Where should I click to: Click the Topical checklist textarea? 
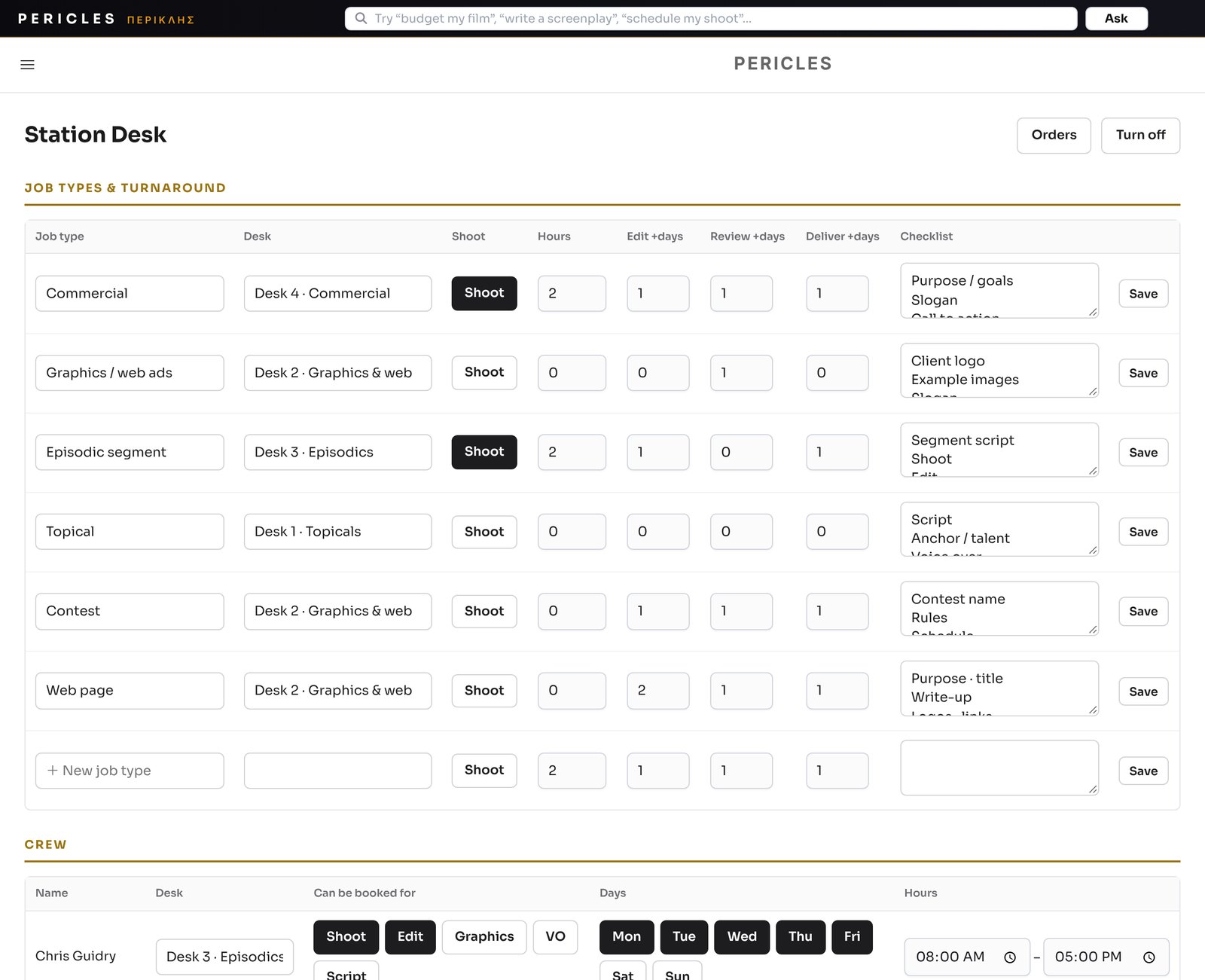click(999, 529)
